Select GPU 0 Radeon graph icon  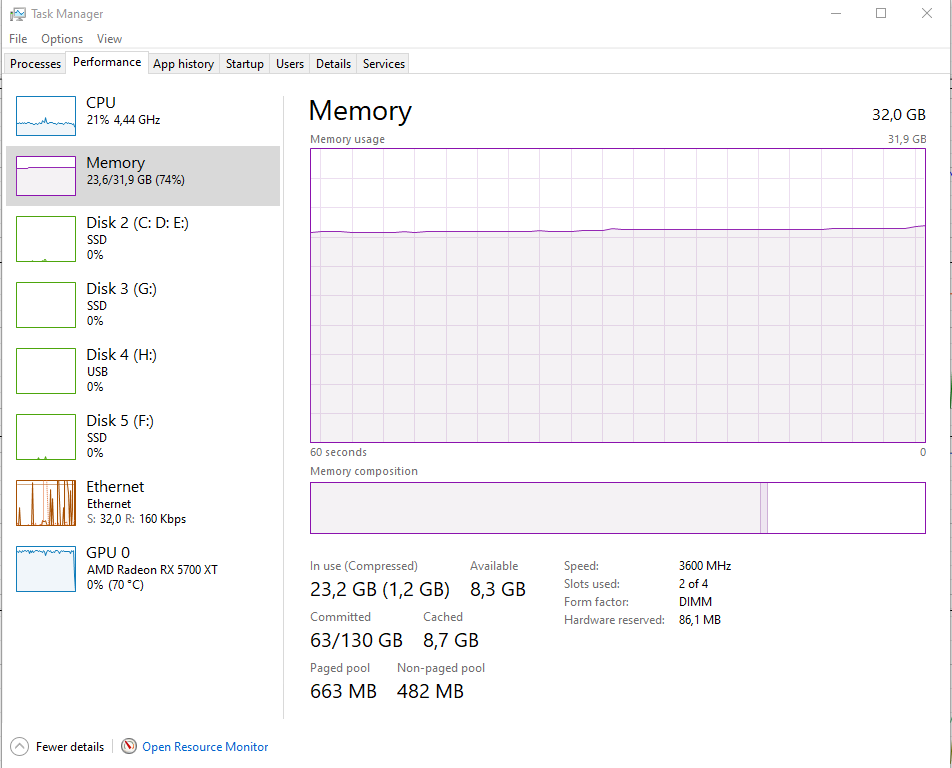point(46,568)
